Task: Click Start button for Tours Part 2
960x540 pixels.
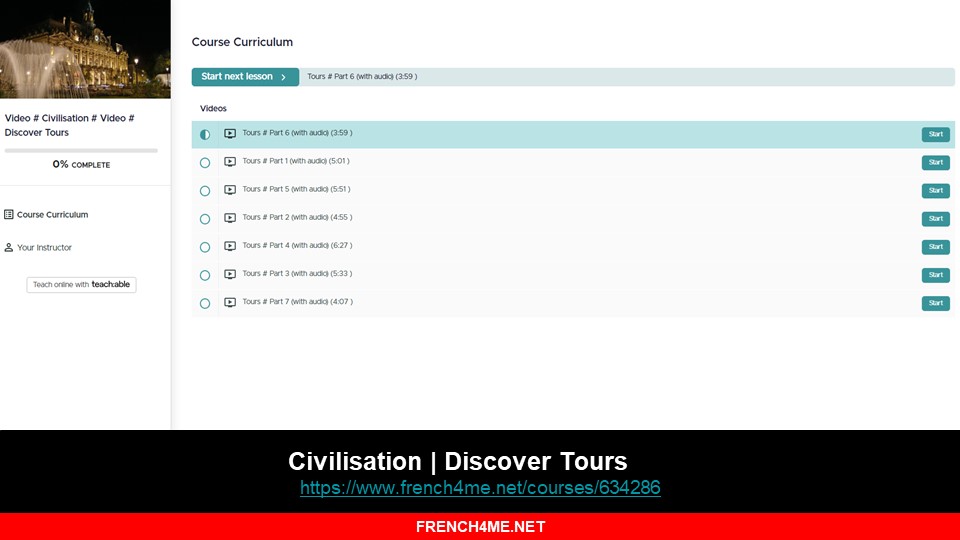Action: tap(935, 218)
